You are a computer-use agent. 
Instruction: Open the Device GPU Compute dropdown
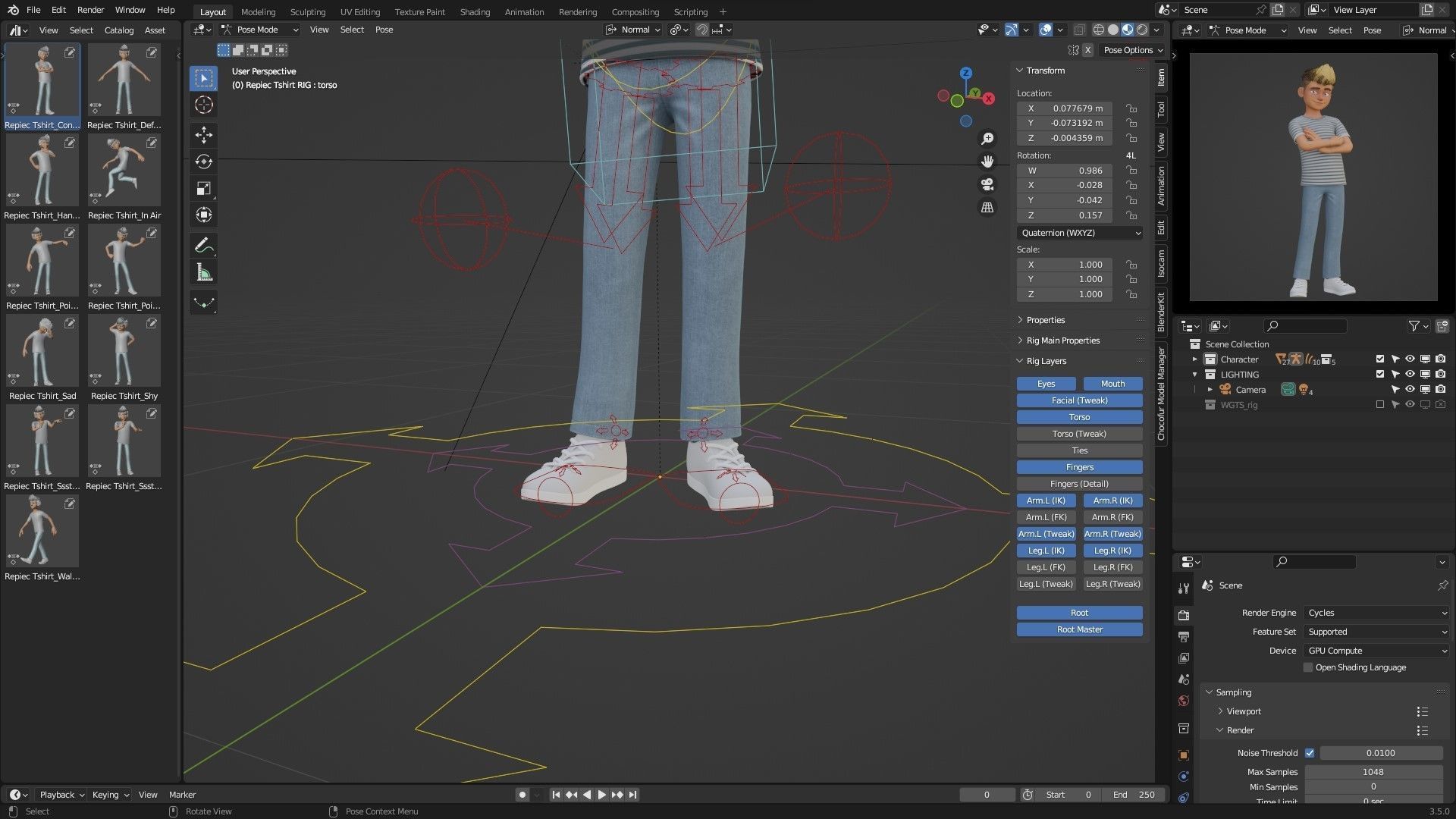click(1377, 651)
